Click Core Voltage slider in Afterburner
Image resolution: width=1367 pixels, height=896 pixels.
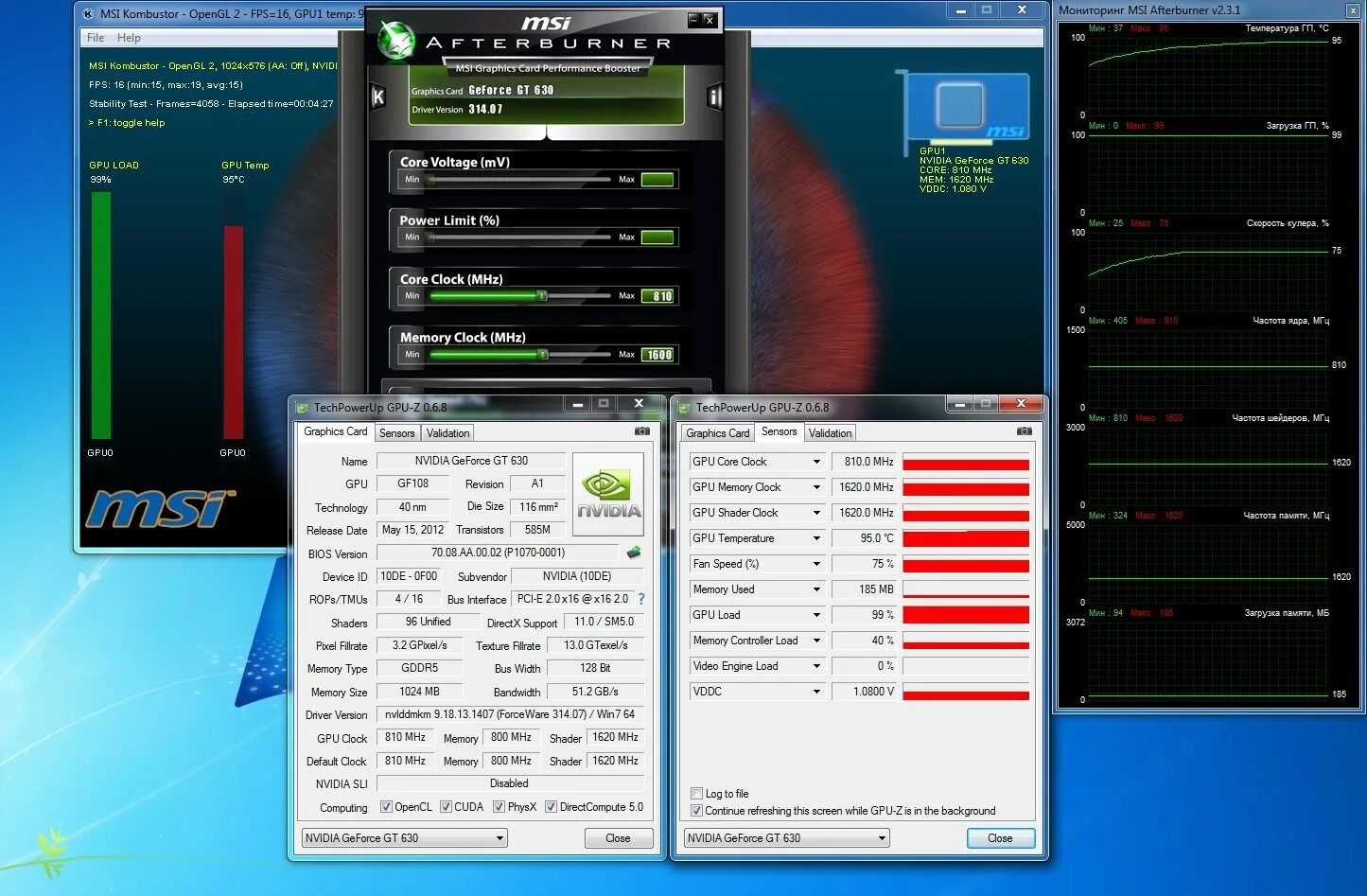[x=520, y=180]
